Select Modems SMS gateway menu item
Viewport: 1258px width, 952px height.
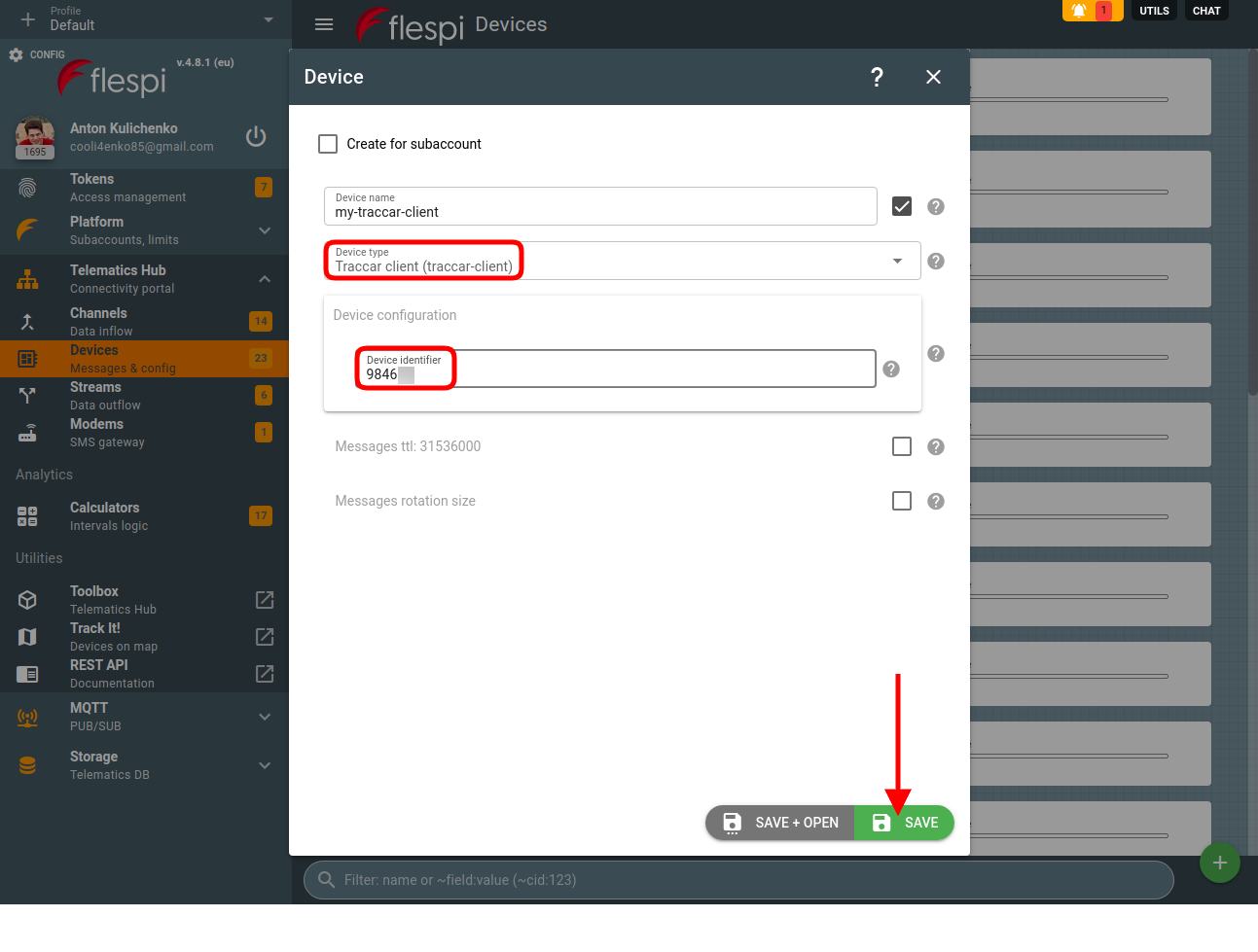click(x=144, y=433)
